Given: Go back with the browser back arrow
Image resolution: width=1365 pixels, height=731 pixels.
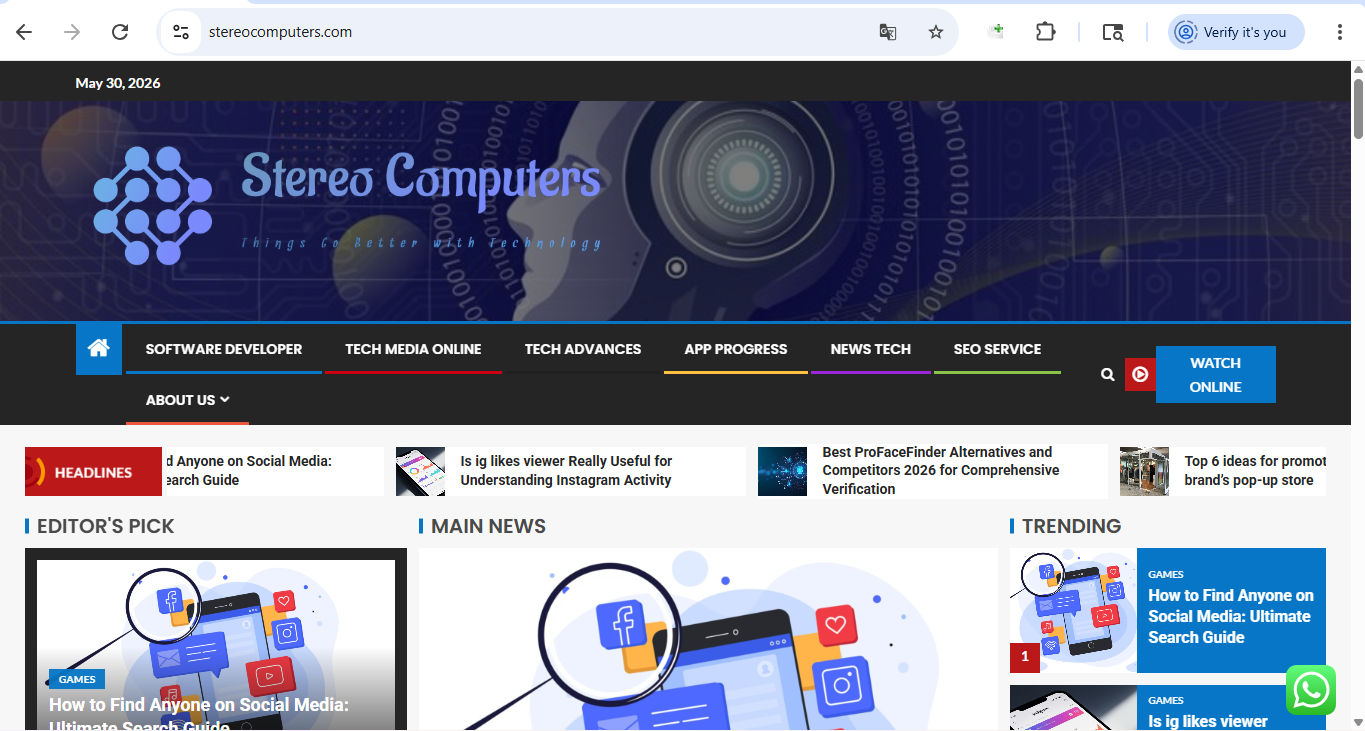Looking at the screenshot, I should [x=24, y=32].
